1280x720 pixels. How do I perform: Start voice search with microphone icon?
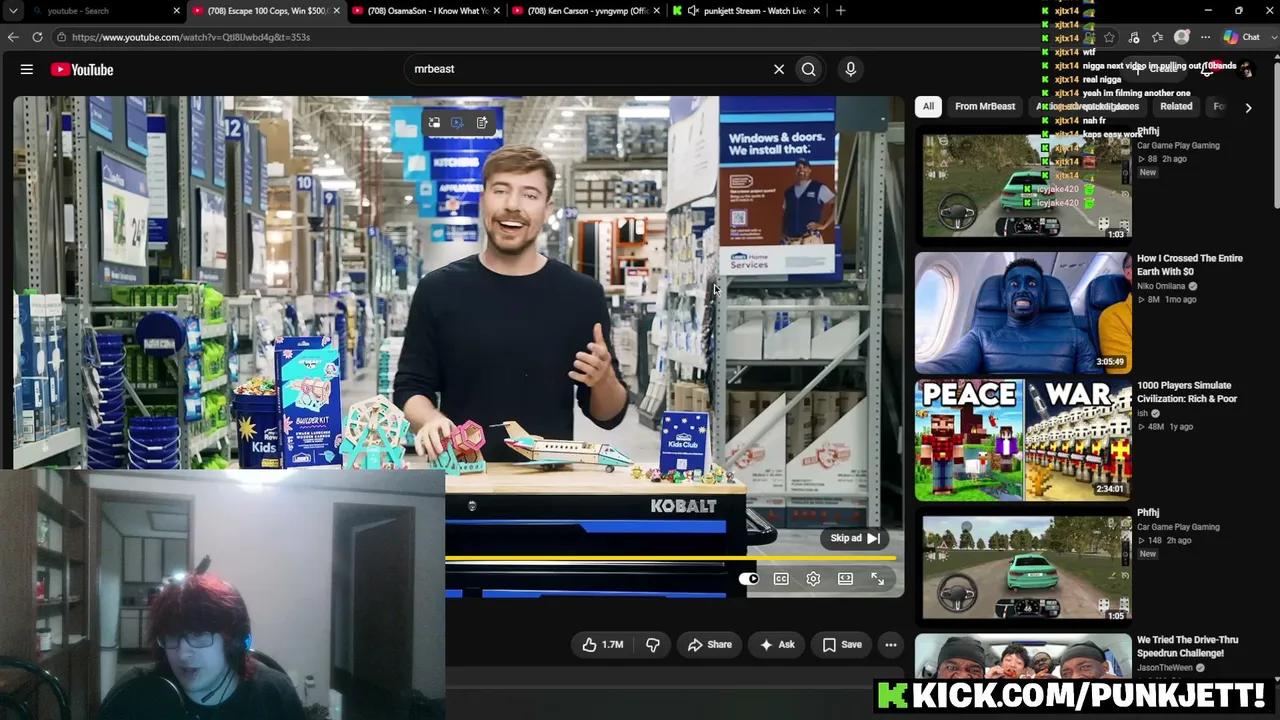pyautogui.click(x=851, y=69)
